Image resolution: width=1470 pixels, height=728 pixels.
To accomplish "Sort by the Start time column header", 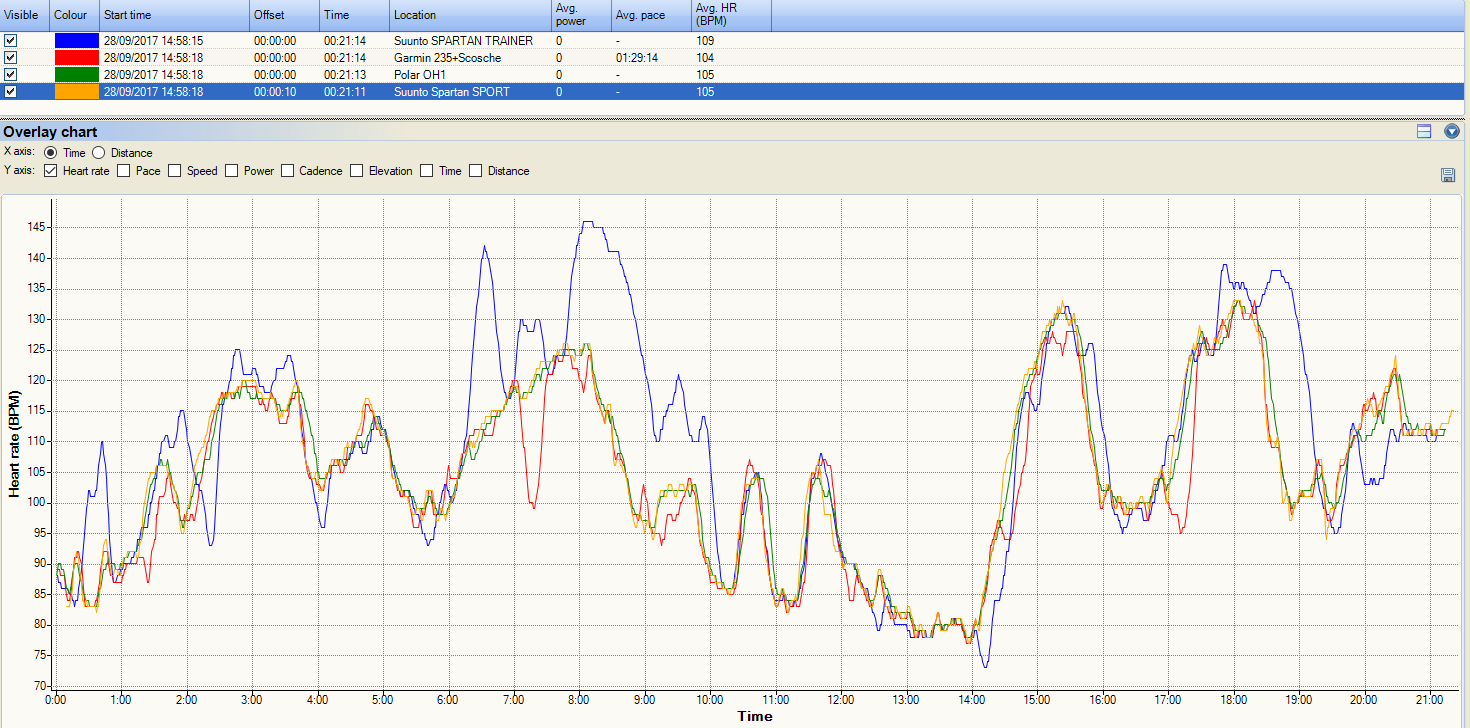I will (174, 15).
